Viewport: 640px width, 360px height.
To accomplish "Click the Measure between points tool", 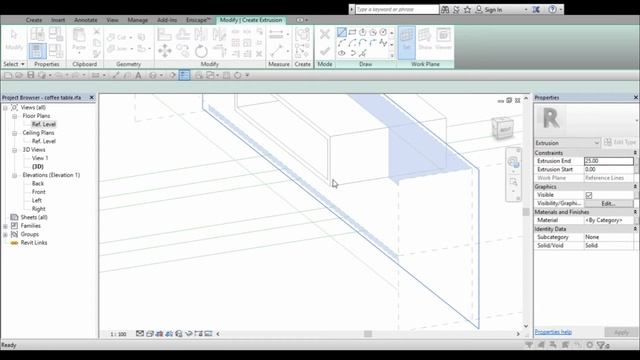I will (x=276, y=51).
